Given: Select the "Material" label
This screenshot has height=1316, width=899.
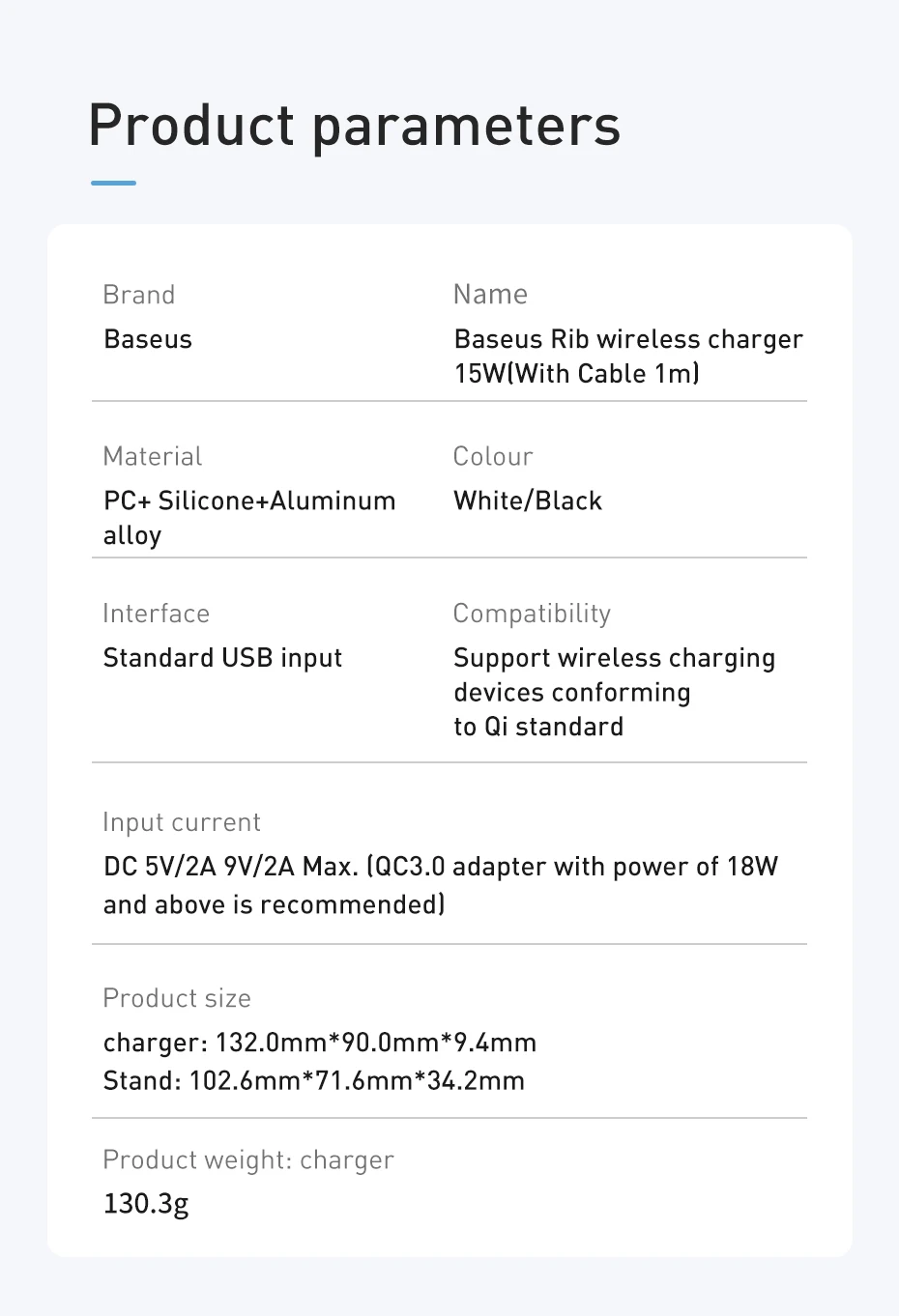Looking at the screenshot, I should coord(153,456).
